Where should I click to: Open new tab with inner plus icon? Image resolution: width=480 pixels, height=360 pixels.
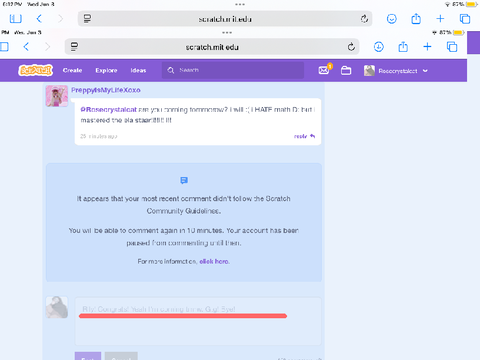tap(427, 47)
